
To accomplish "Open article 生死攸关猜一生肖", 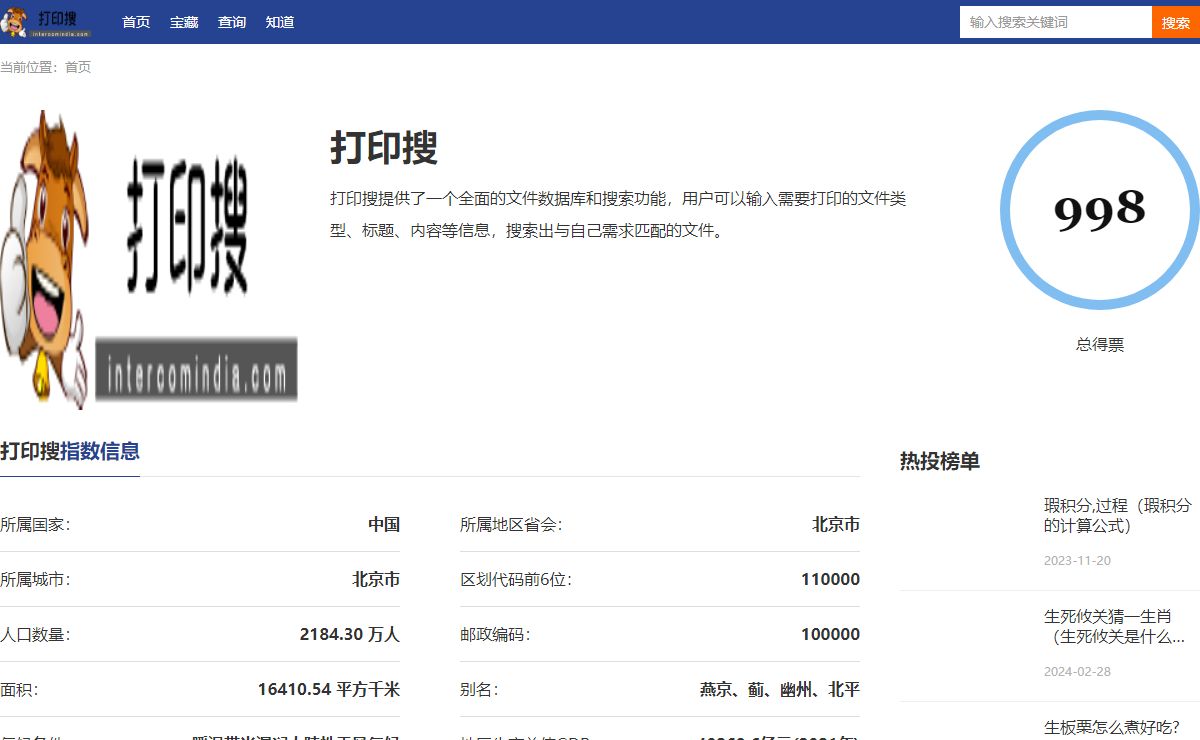I will (1115, 626).
